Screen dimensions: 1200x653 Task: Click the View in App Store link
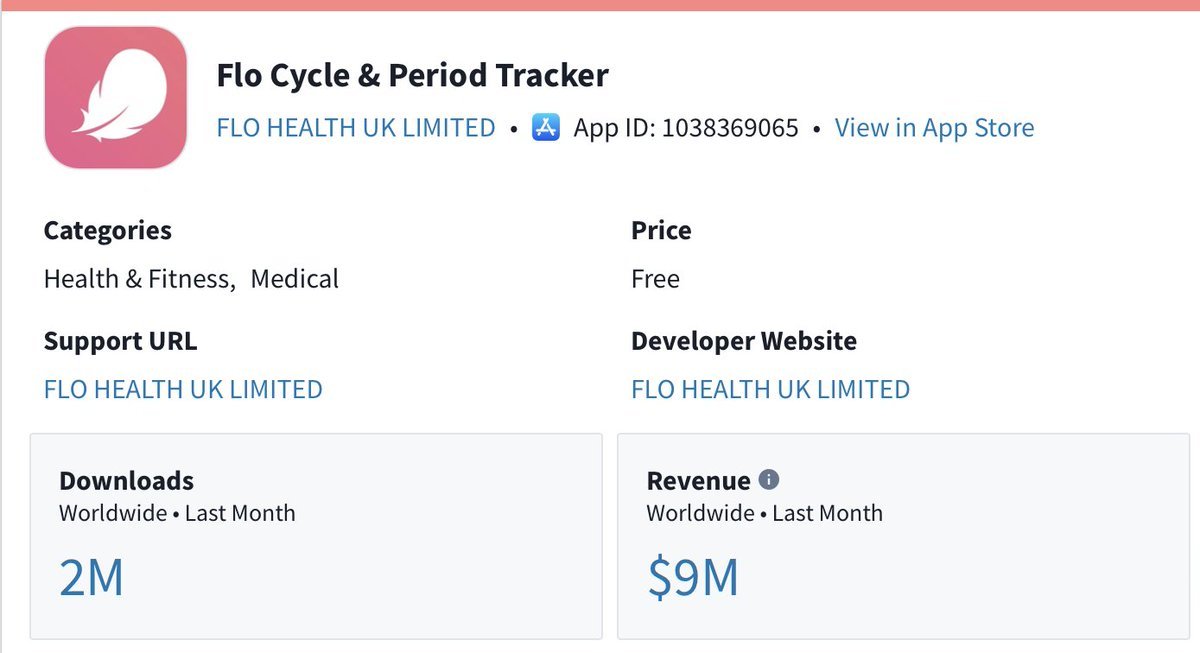934,128
